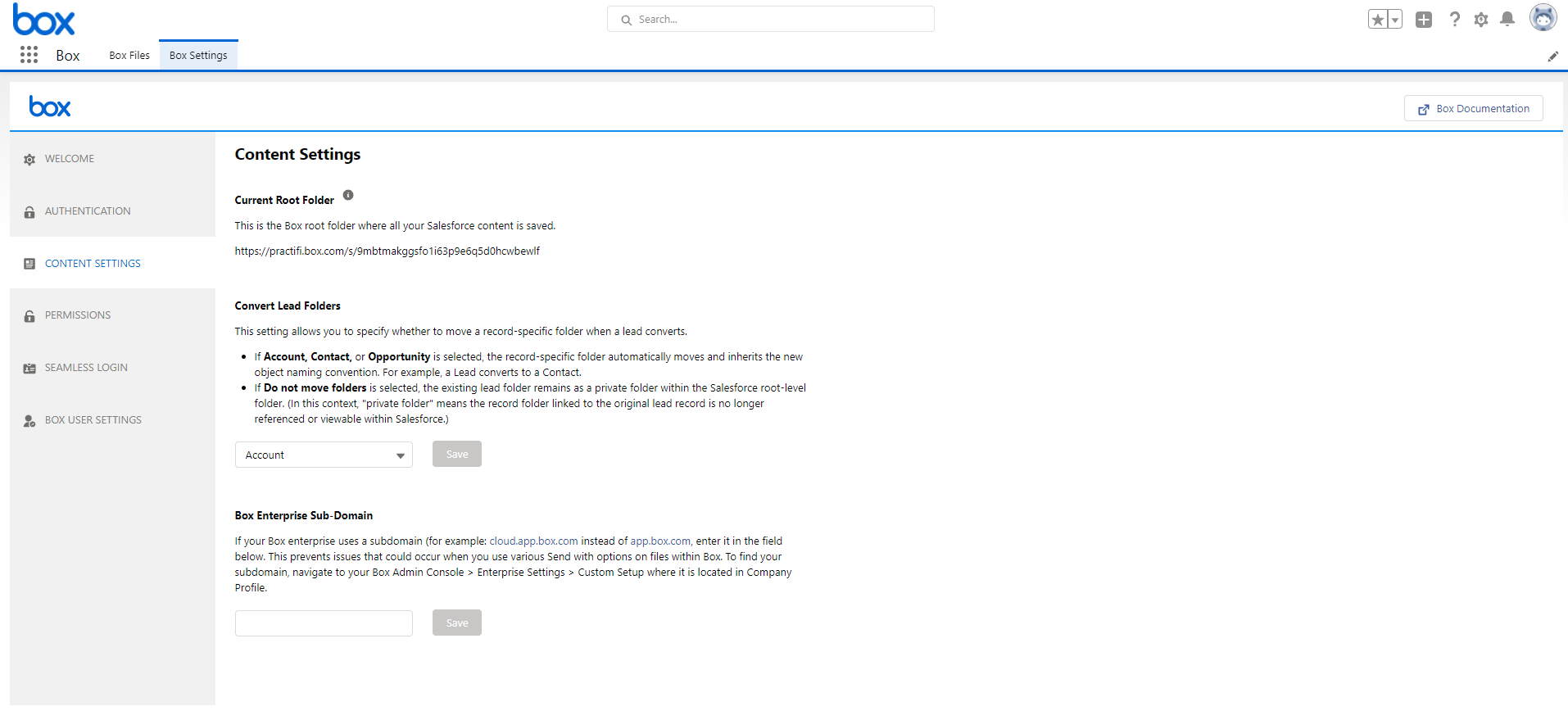Select the Box Settings tab
The height and width of the screenshot is (720, 1568).
click(x=198, y=56)
